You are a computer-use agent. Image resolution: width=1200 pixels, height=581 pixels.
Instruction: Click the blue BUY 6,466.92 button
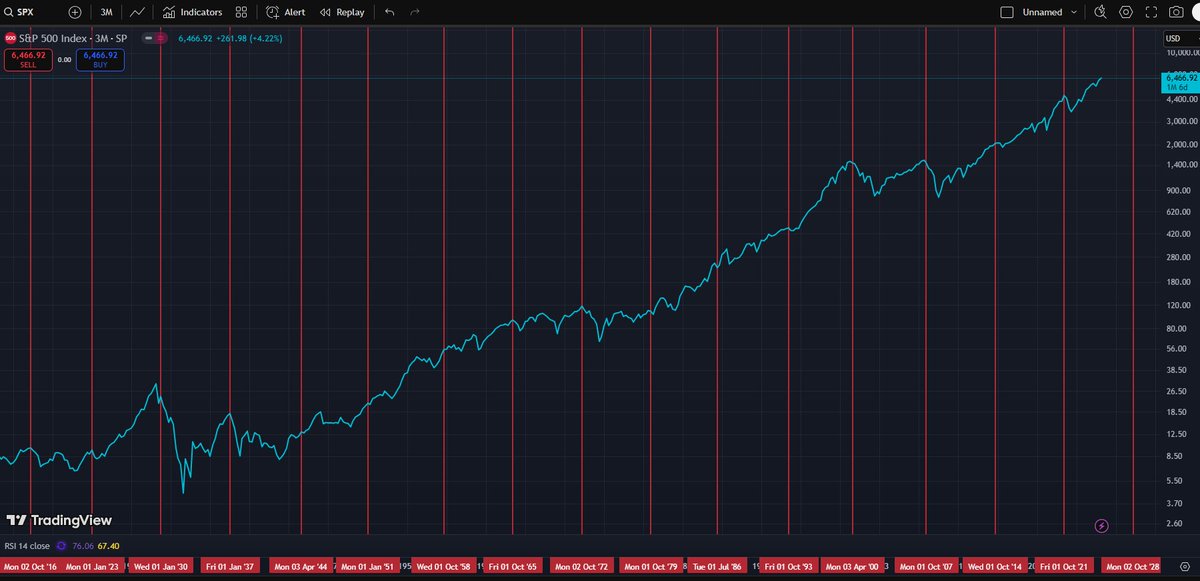(x=102, y=59)
